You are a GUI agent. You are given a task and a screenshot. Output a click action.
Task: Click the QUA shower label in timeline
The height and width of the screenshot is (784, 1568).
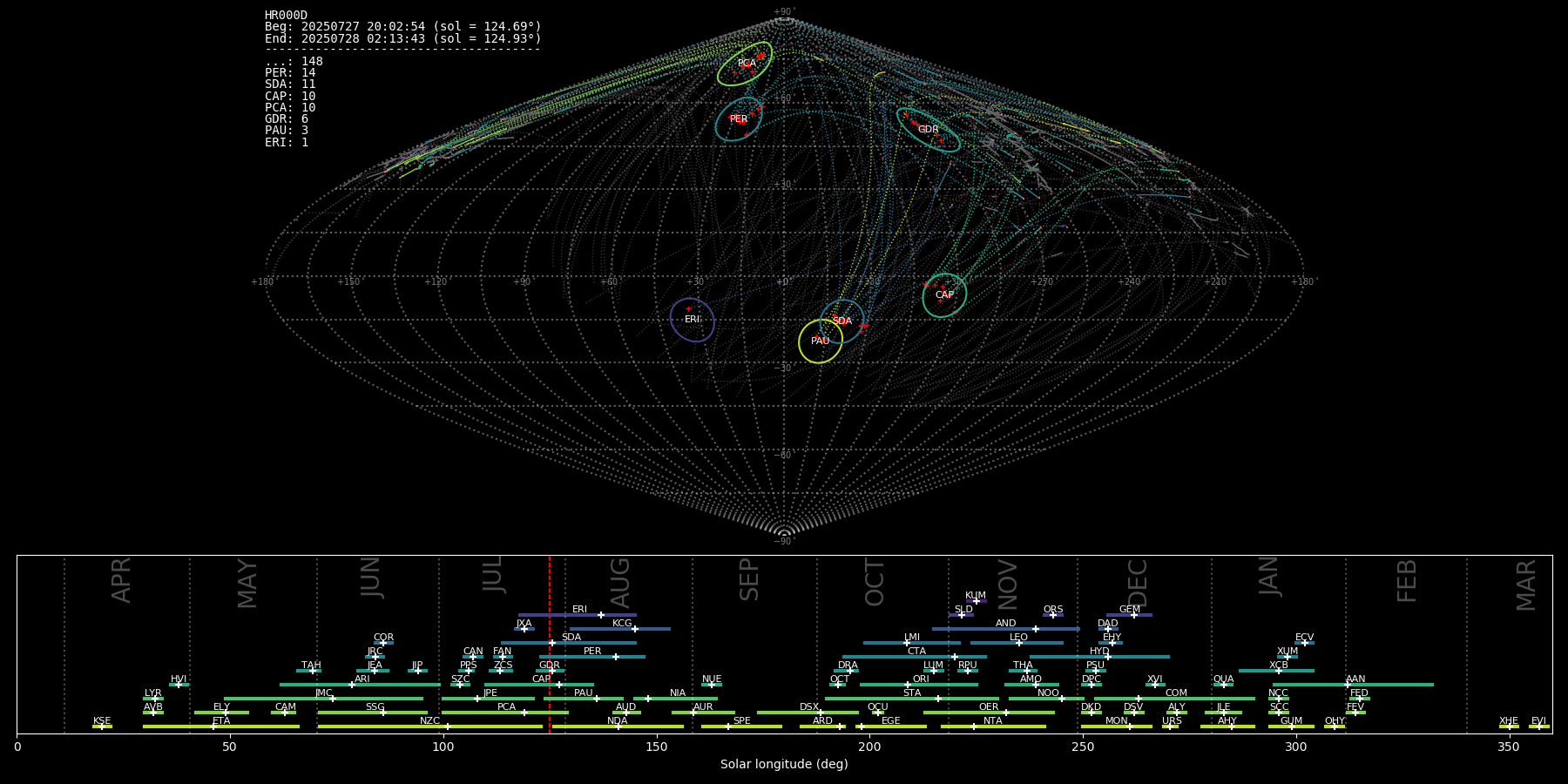[x=1224, y=679]
